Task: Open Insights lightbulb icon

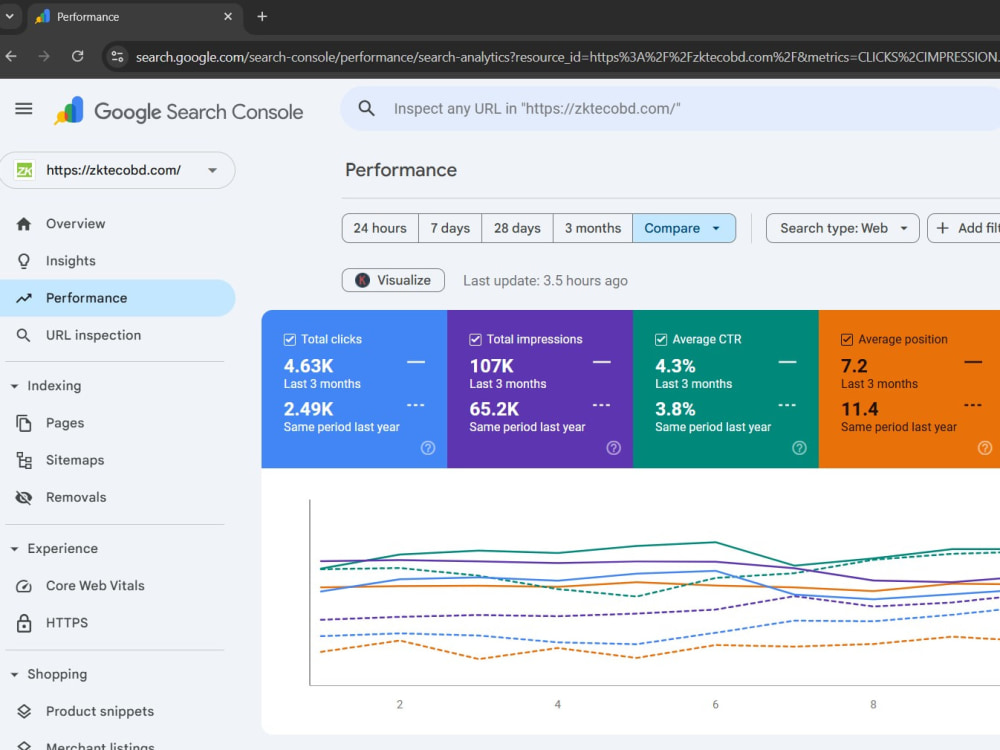Action: pos(24,261)
